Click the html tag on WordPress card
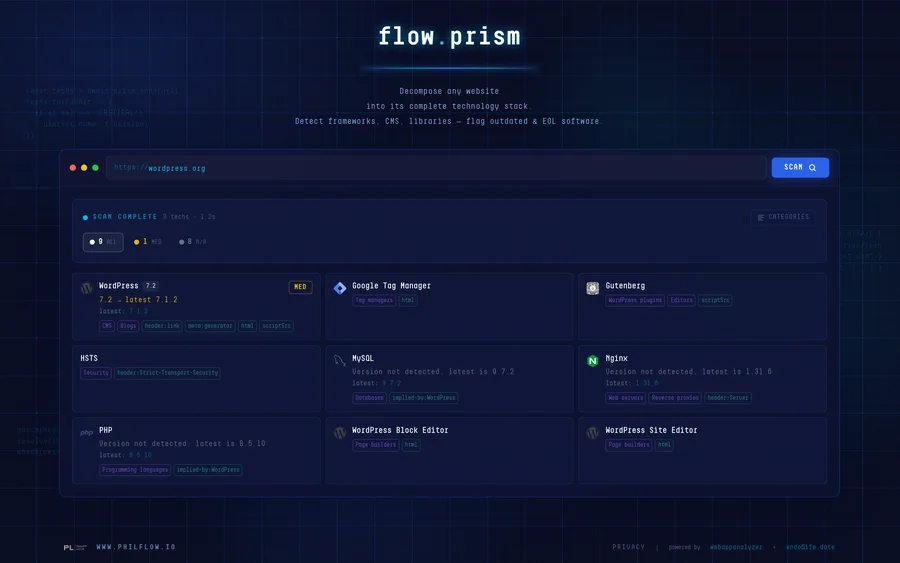This screenshot has width=900, height=563. [247, 326]
